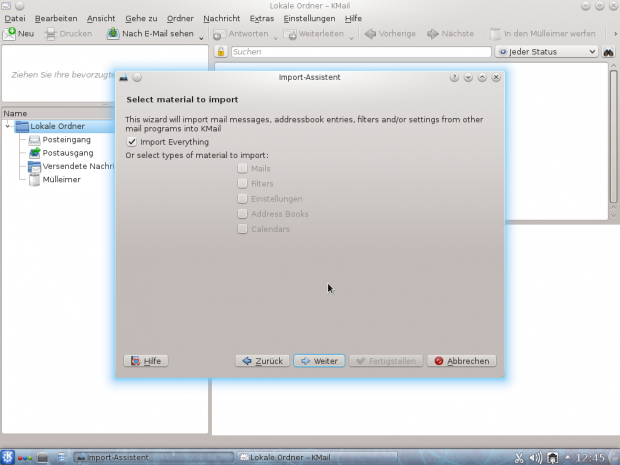Viewport: 620px width, 465px height.
Task: Toggle the Address Books checkbox
Action: pos(242,214)
